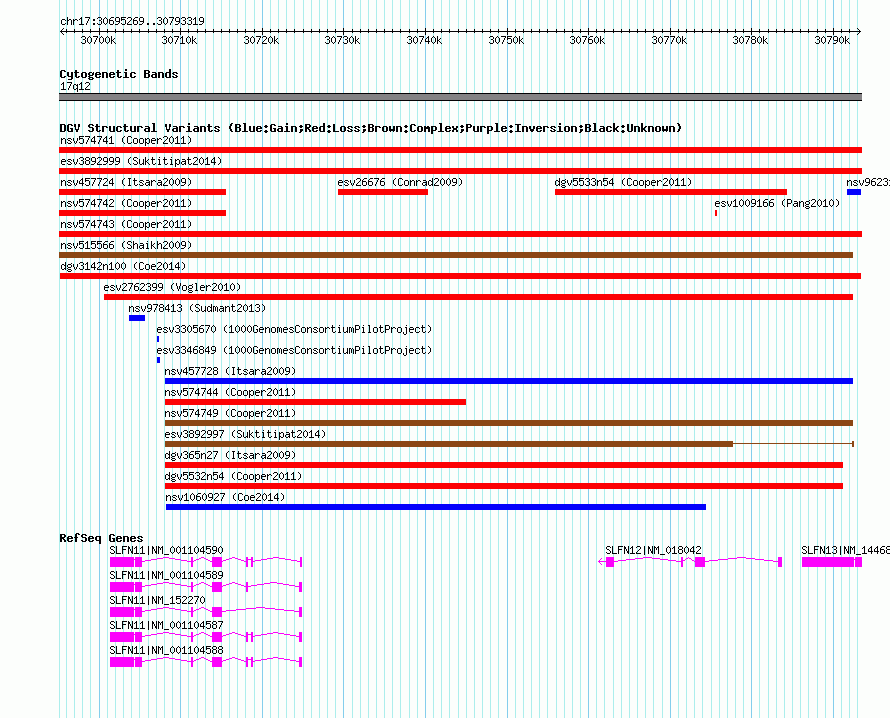
Task: Click the SLFN12|NM_018042 gene label
Action: pos(653,550)
